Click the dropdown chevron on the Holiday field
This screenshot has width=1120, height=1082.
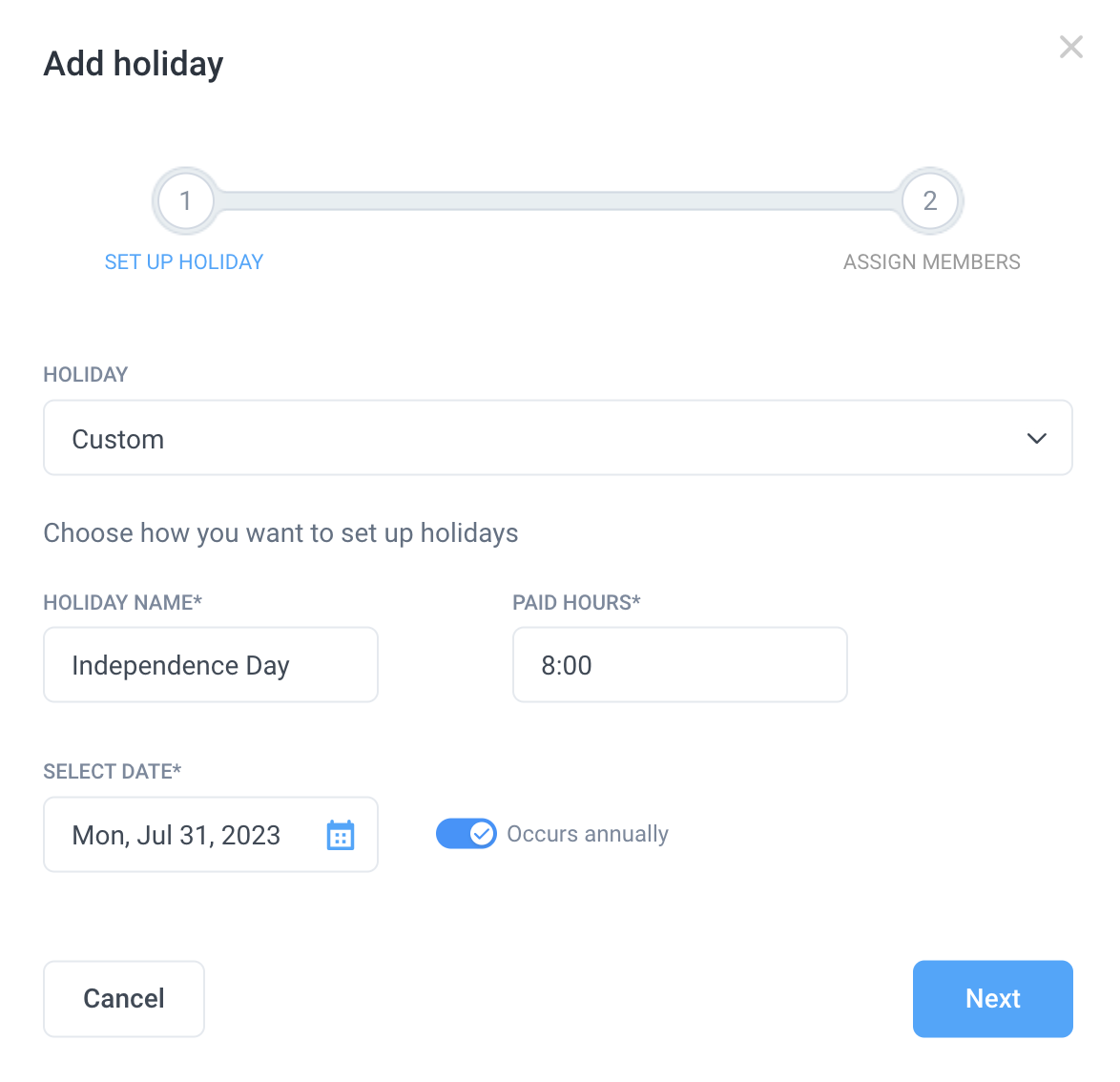coord(1036,438)
